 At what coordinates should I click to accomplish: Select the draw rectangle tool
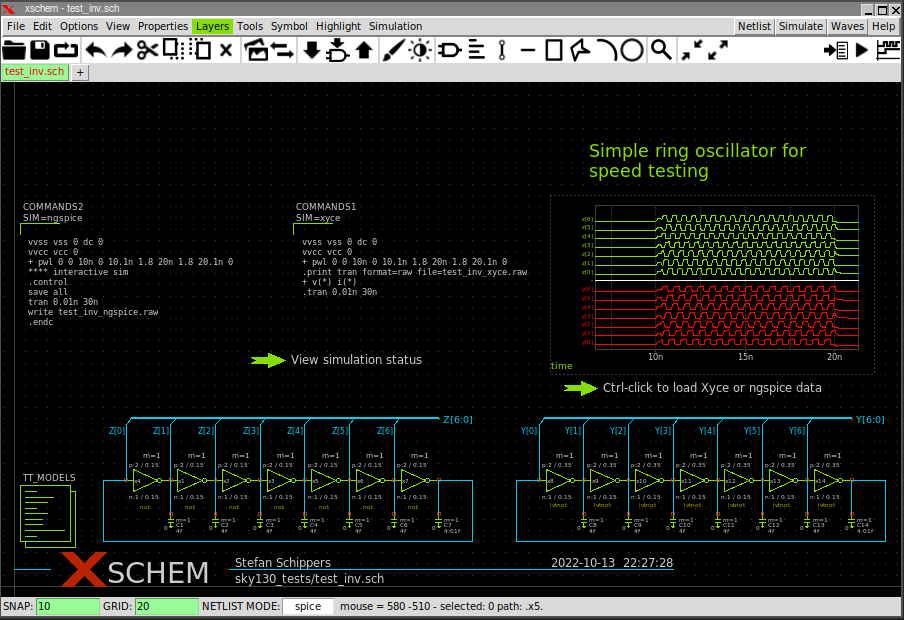point(554,49)
